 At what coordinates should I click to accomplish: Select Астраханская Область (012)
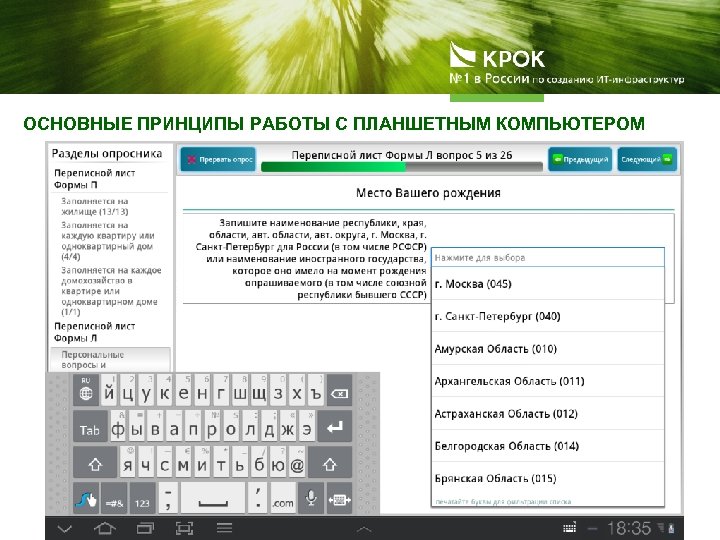point(547,413)
